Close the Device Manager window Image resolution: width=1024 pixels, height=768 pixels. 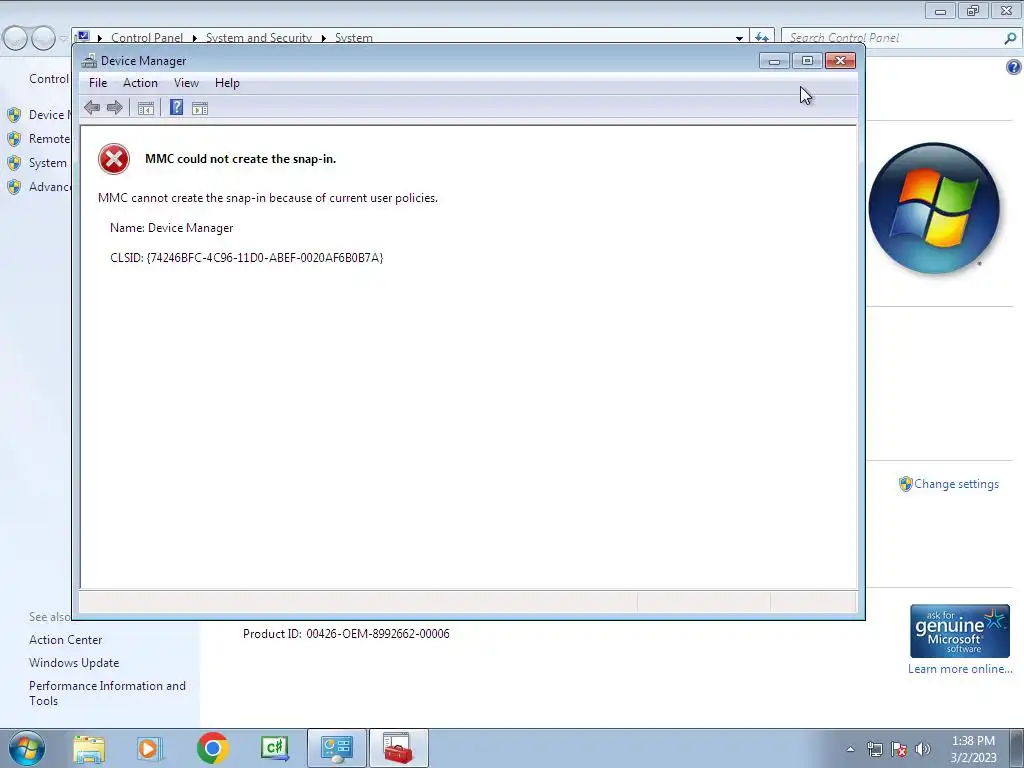(x=840, y=61)
